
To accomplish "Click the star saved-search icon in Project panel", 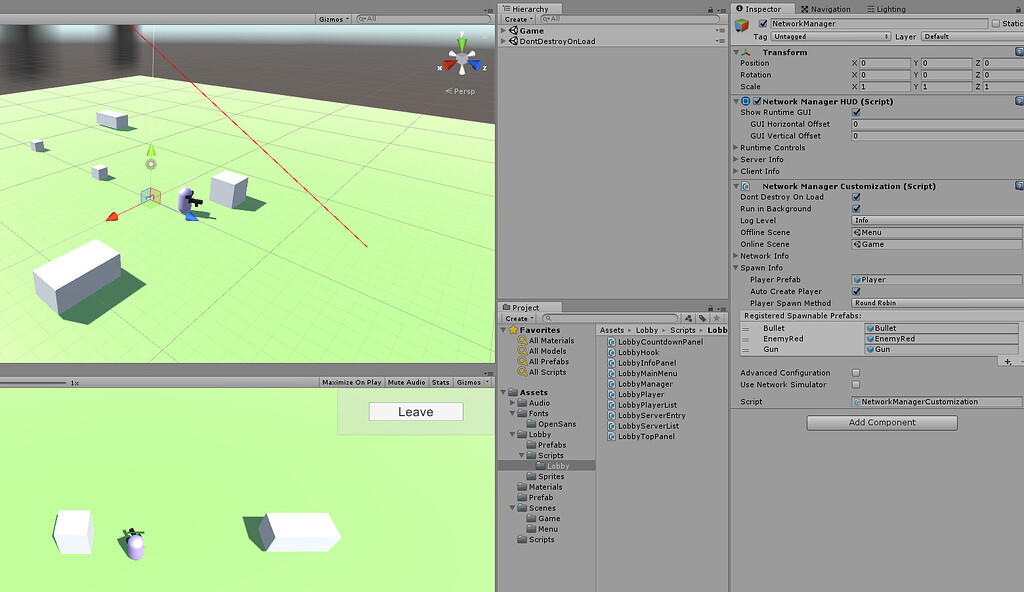I will (x=717, y=318).
